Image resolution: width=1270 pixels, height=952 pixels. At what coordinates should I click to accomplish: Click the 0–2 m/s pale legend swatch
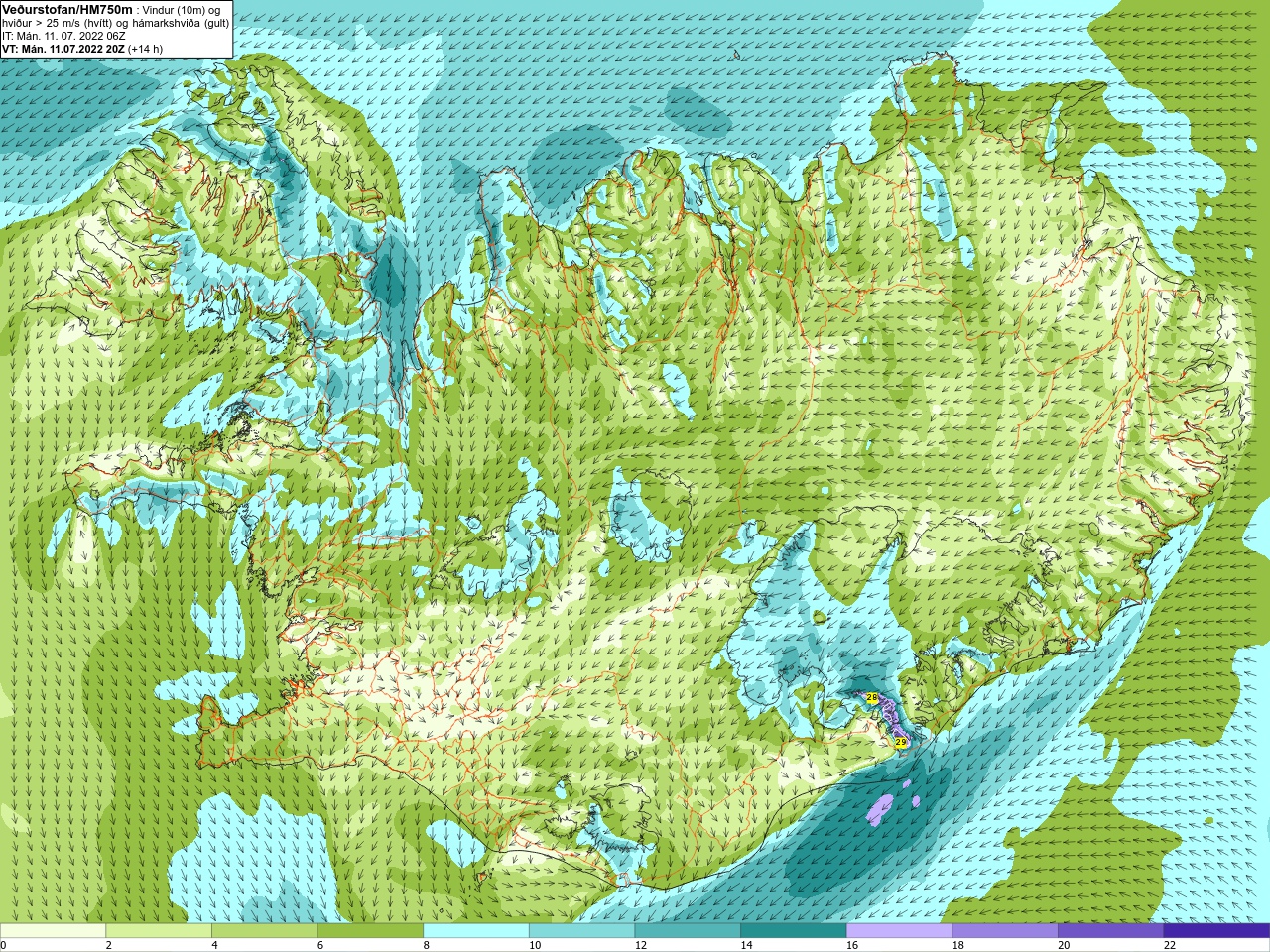[53, 931]
